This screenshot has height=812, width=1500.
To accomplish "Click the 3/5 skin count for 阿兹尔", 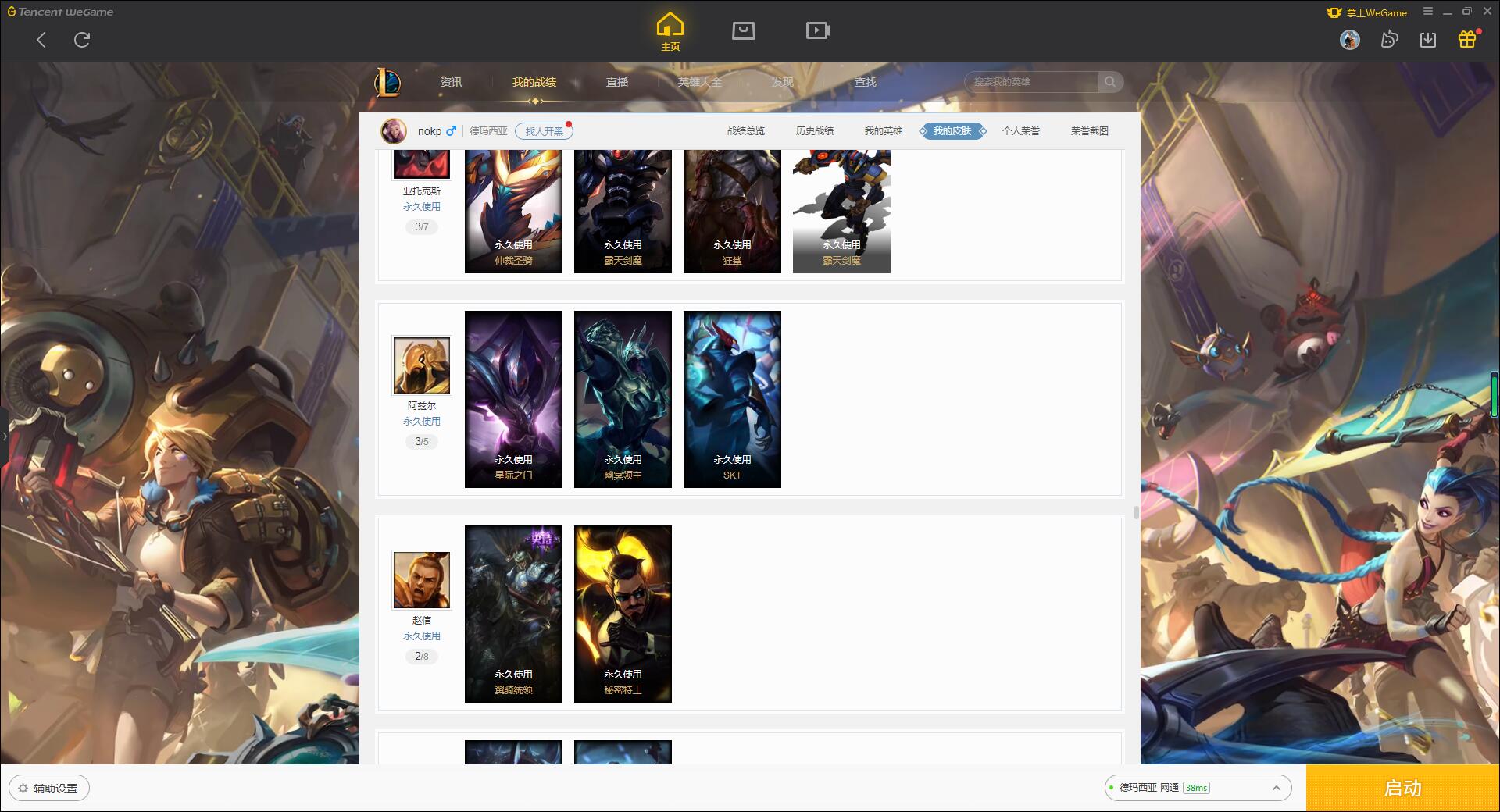I will (x=422, y=442).
